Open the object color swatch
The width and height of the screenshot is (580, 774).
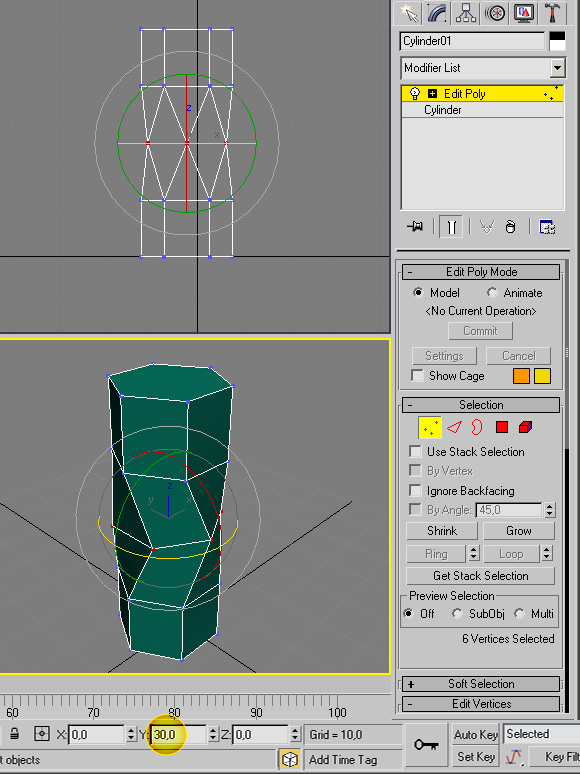pyautogui.click(x=557, y=41)
